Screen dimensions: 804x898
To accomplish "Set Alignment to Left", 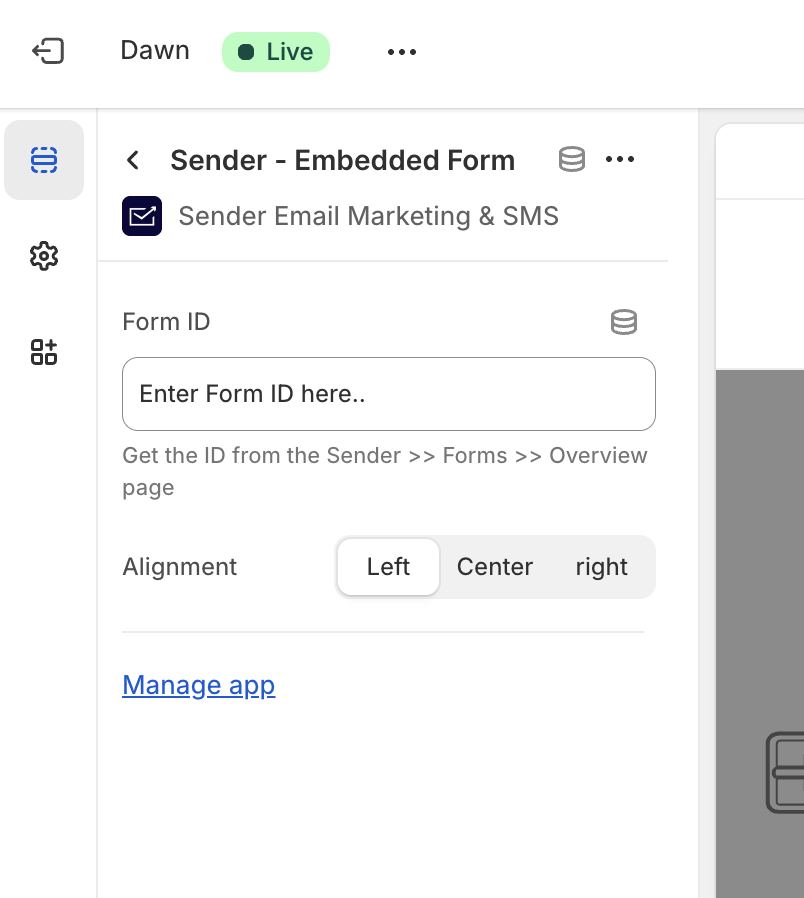I will (x=388, y=567).
